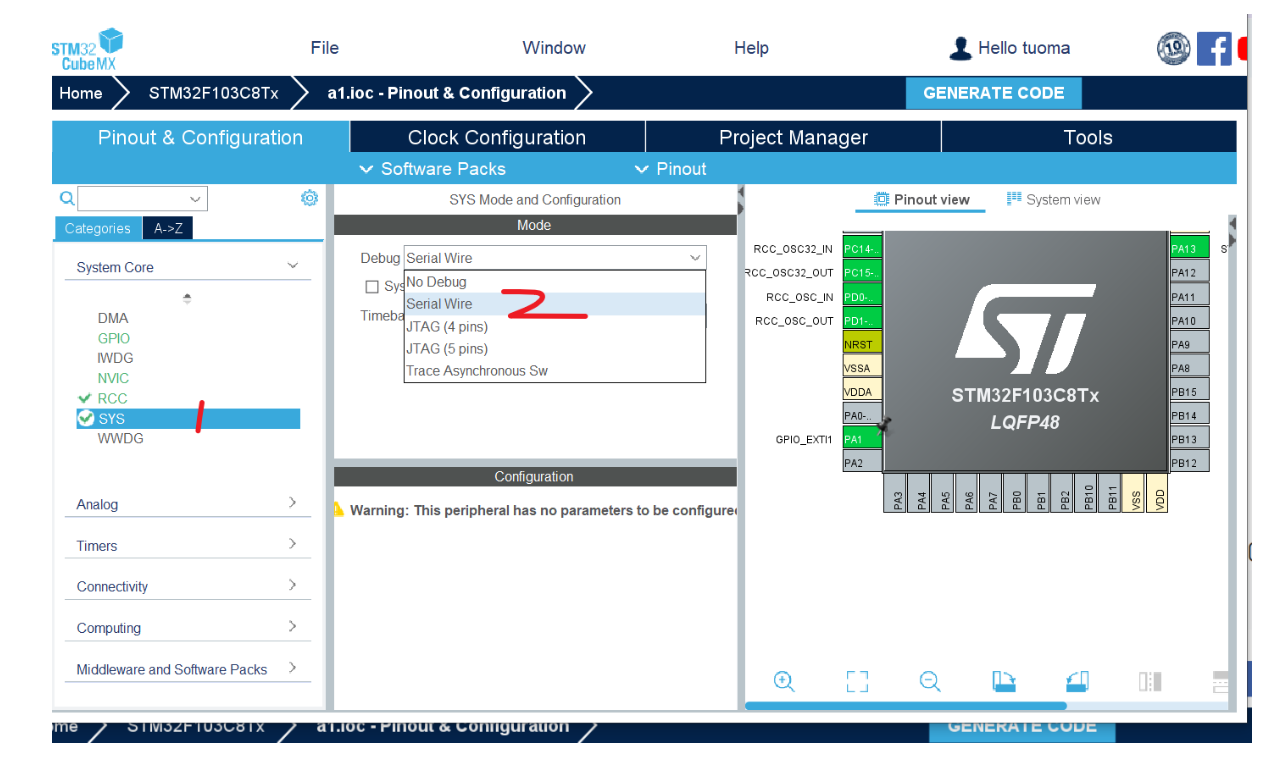Zoom in on the pinout chip view
Screen dimensions: 1268x775
[x=784, y=681]
